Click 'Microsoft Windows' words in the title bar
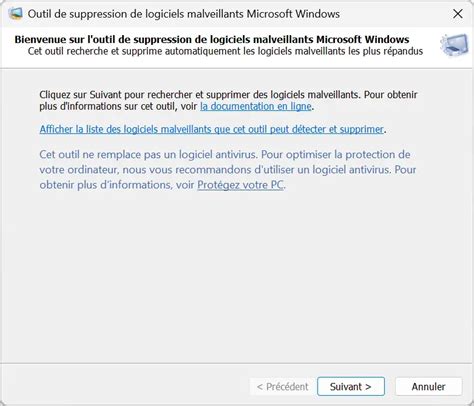474x406 pixels. point(293,14)
